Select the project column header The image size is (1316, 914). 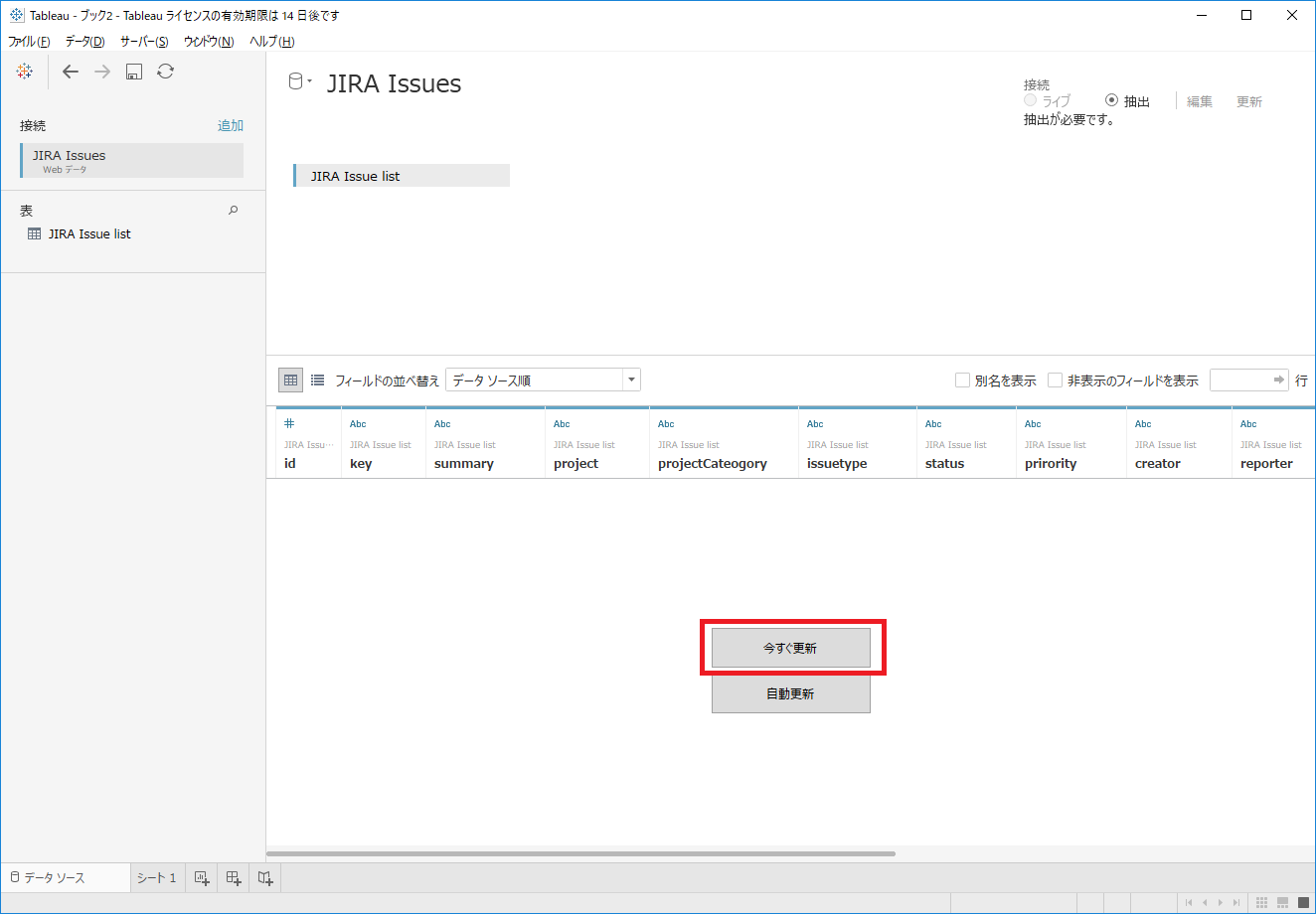pos(597,443)
